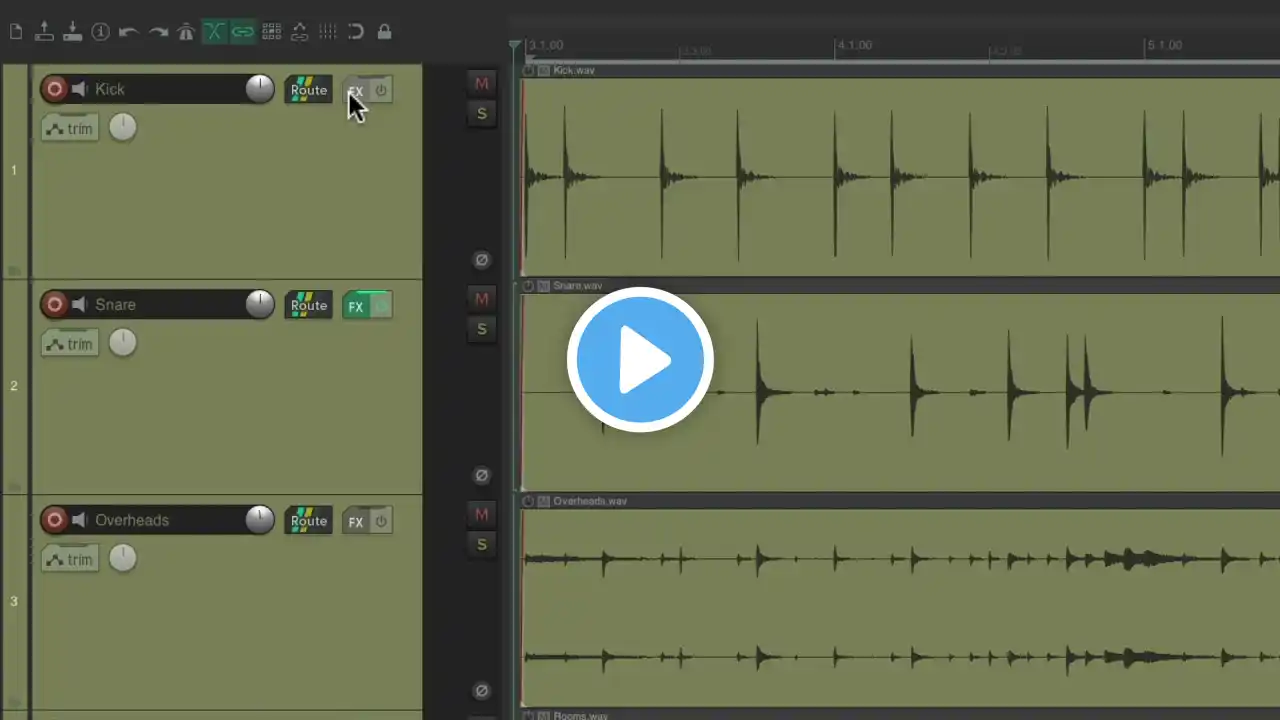The image size is (1280, 720).
Task: Mute the Overheads track with M button
Action: pyautogui.click(x=481, y=514)
